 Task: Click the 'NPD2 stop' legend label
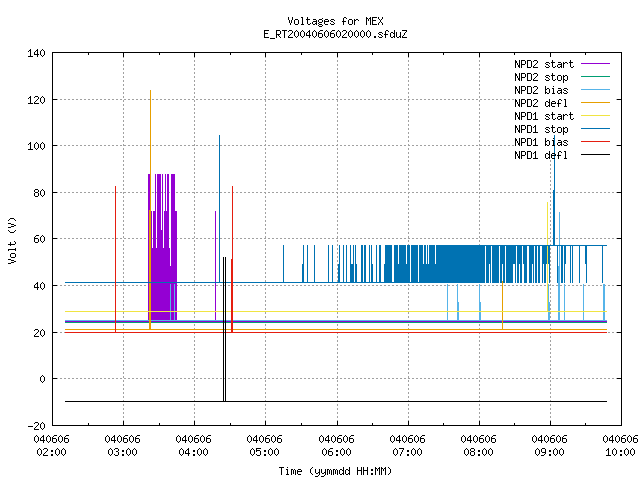541,77
